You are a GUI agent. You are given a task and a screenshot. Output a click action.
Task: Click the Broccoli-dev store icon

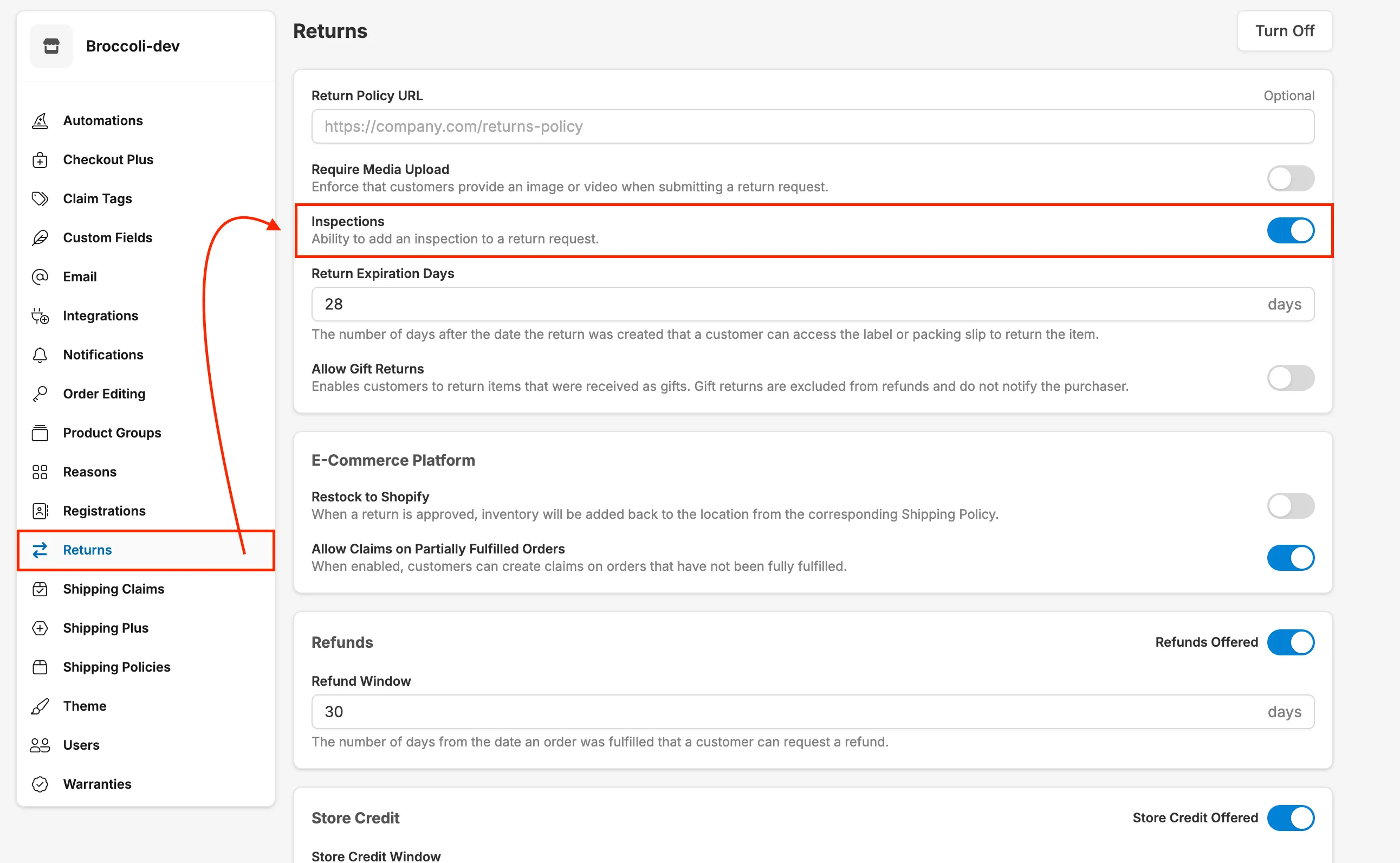pyautogui.click(x=51, y=46)
